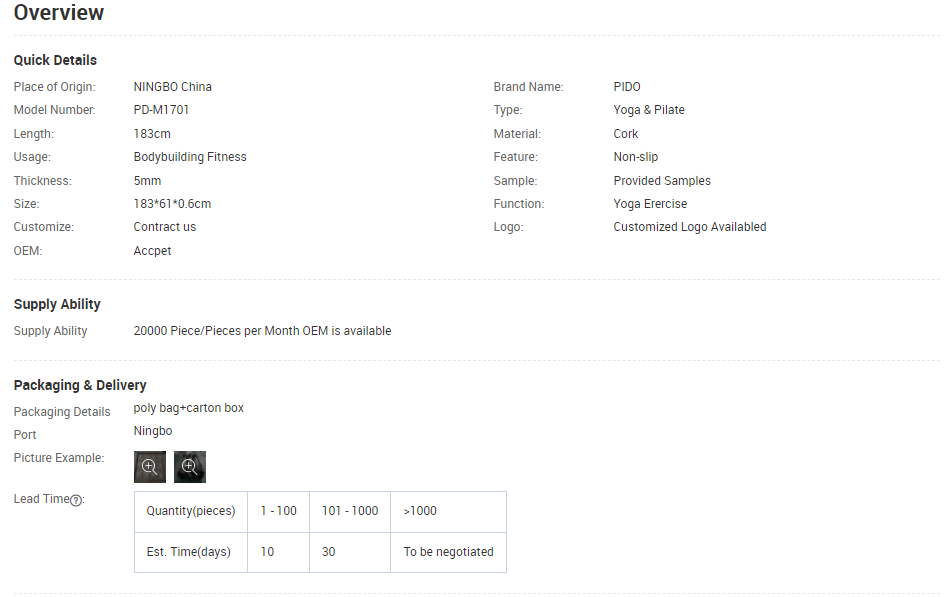Click the 'Yoga & Pilate' type value
The image size is (950, 597).
[649, 110]
